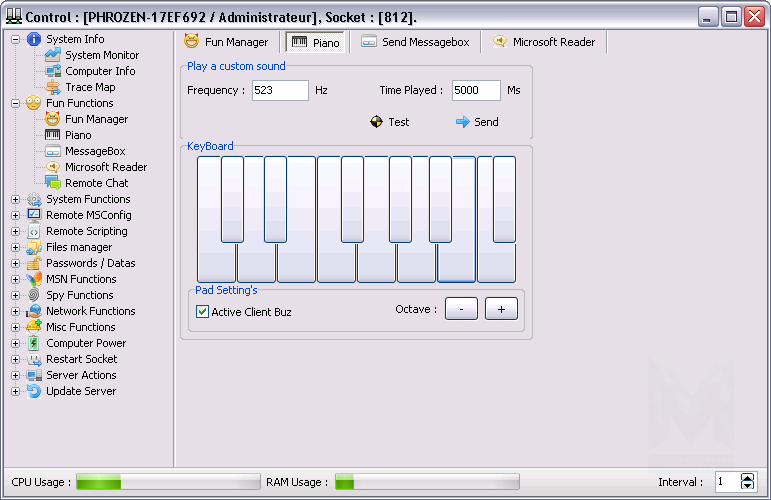Collapse the System Info tree node
The height and width of the screenshot is (500, 771).
pos(15,39)
